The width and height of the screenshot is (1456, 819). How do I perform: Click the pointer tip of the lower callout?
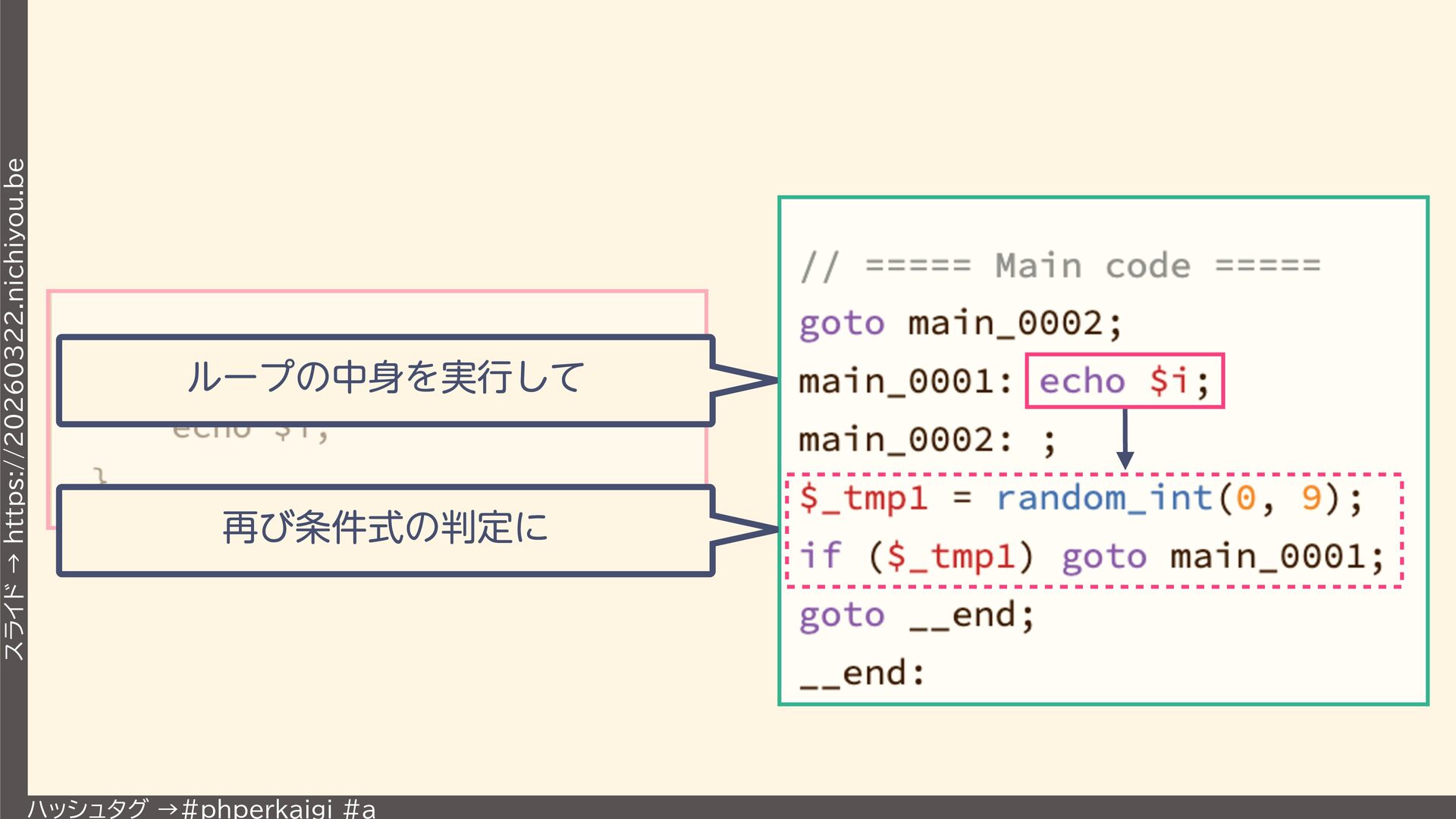pos(773,529)
